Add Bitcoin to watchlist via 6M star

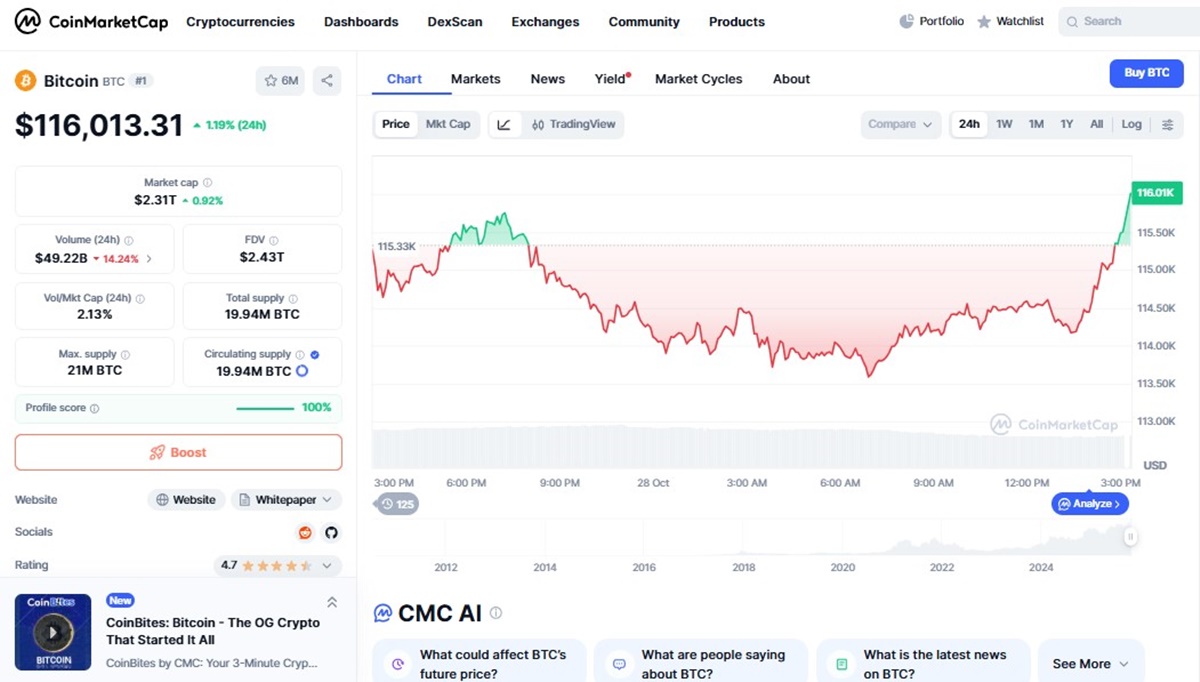(280, 81)
